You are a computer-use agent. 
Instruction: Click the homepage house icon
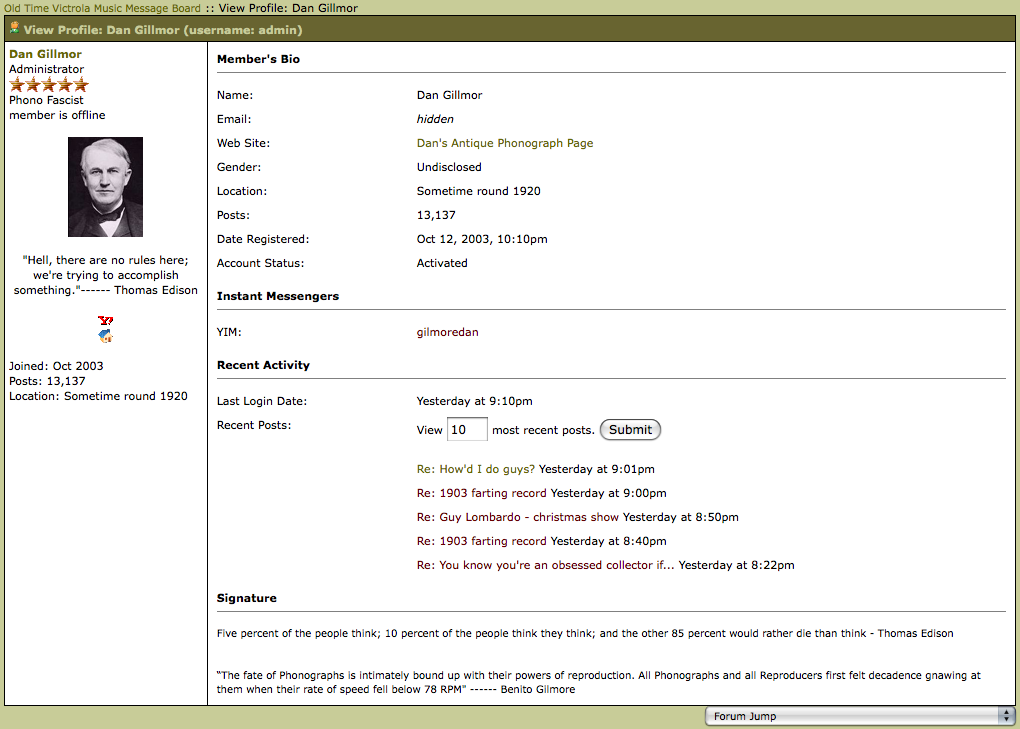[x=106, y=337]
